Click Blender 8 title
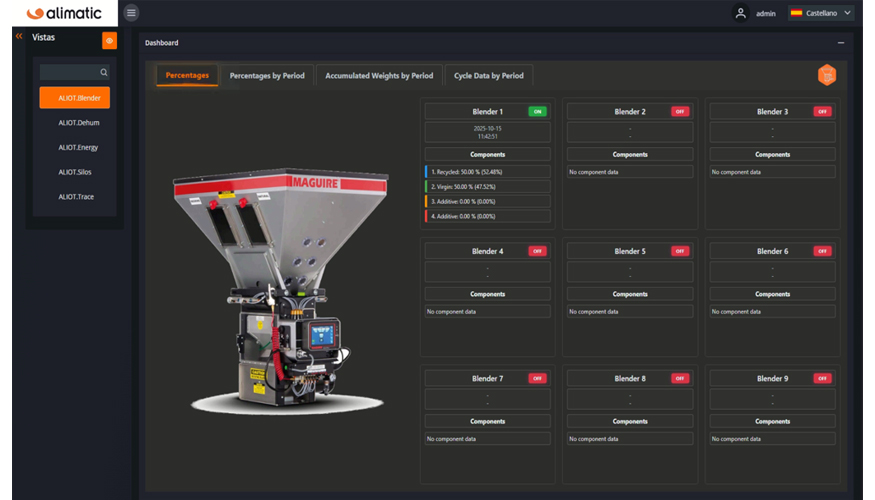Image resolution: width=875 pixels, height=500 pixels. 630,378
